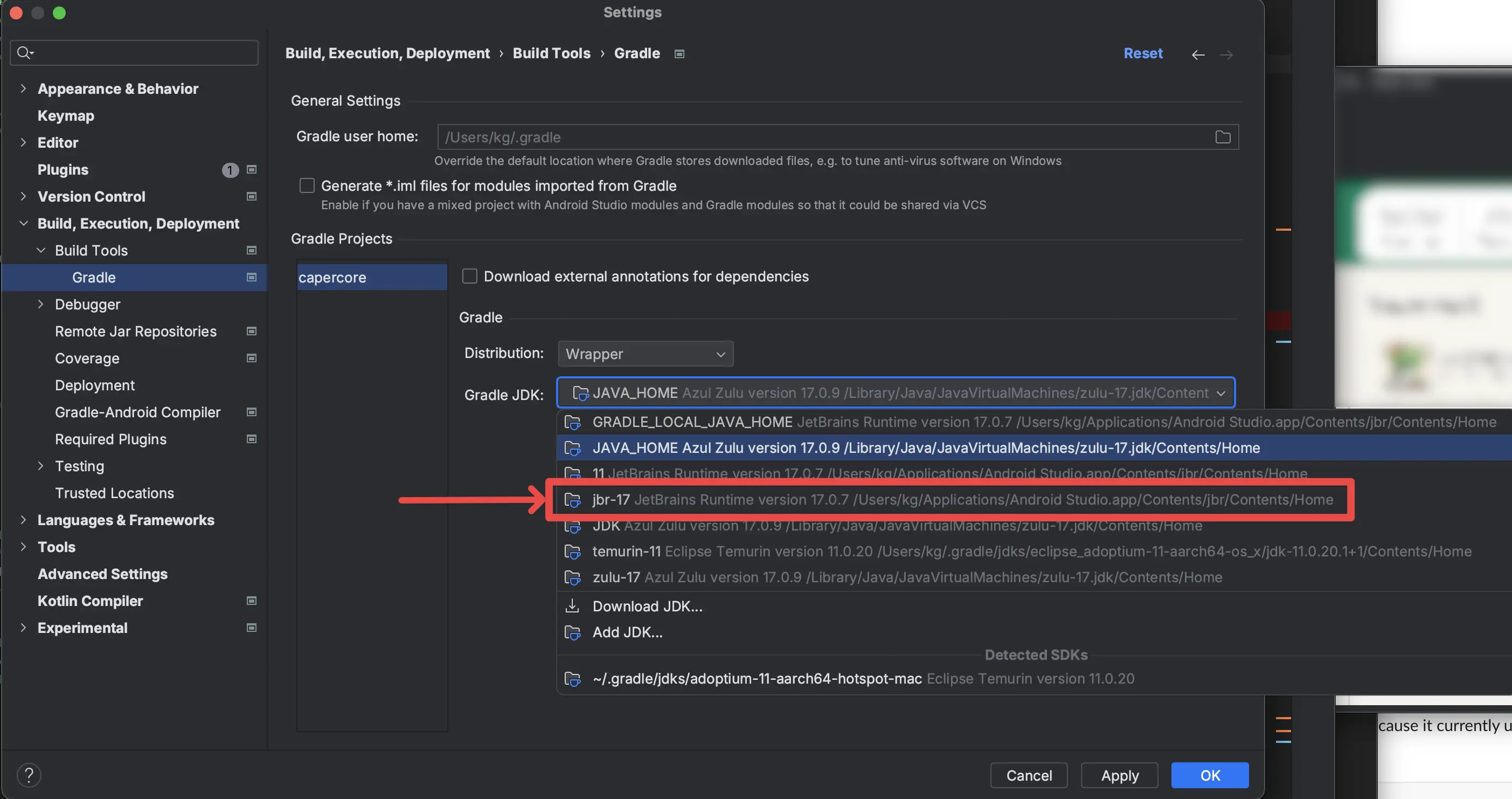Expand the Debugger tree node
This screenshot has width=1512, height=799.
pos(40,304)
